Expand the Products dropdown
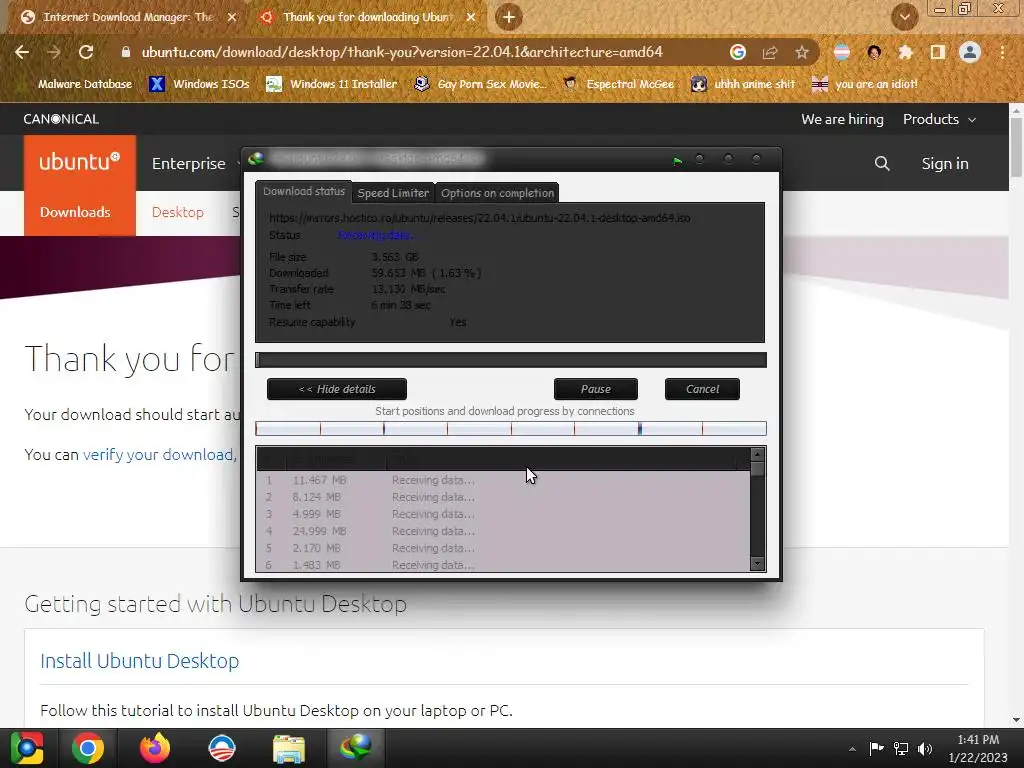The height and width of the screenshot is (768, 1024). [939, 119]
